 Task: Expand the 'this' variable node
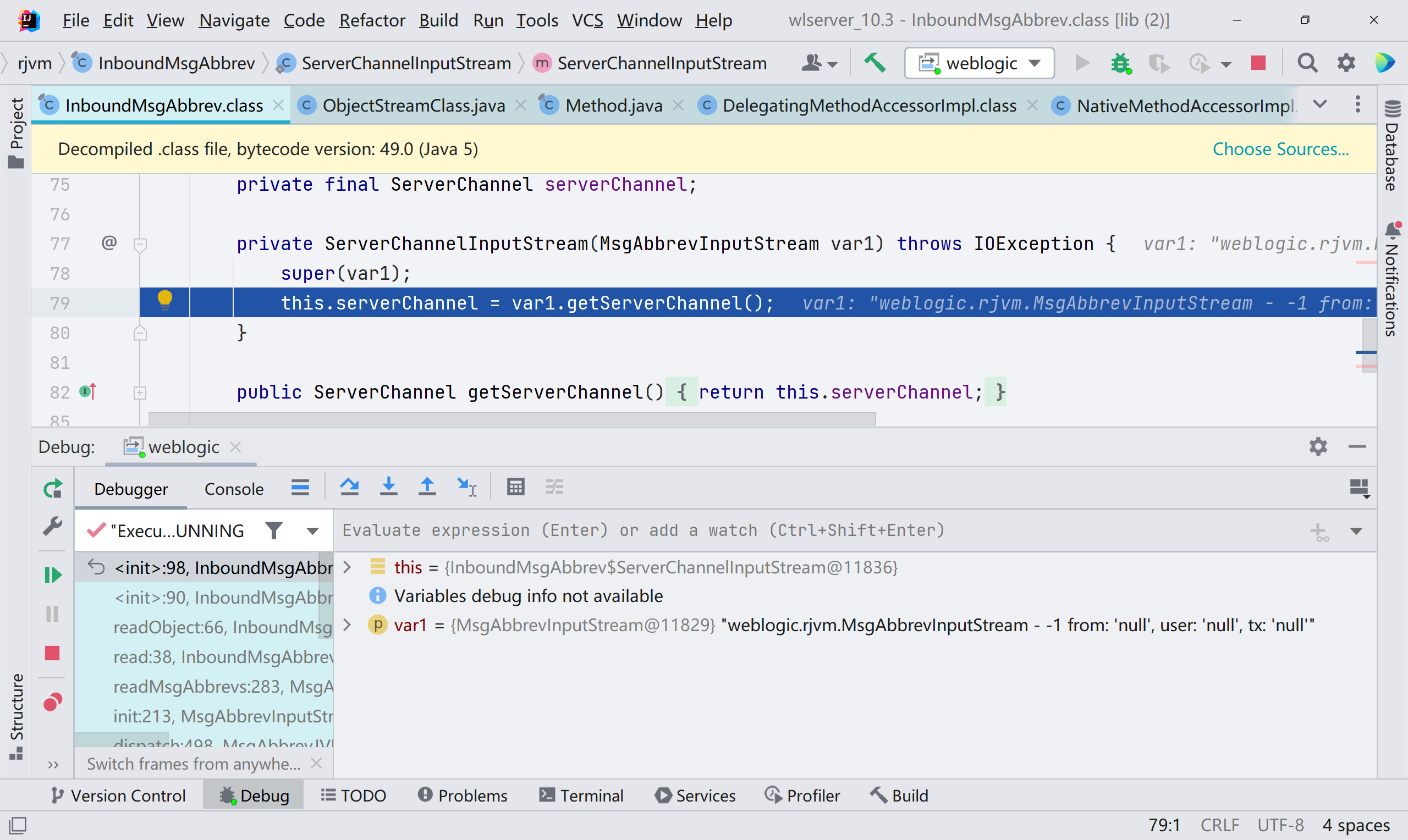pyautogui.click(x=348, y=567)
